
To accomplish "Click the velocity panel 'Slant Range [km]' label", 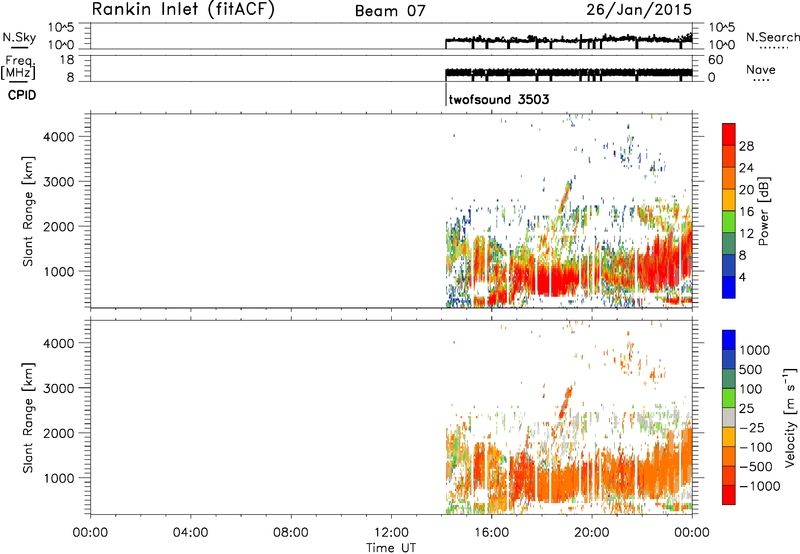I will click(x=28, y=417).
